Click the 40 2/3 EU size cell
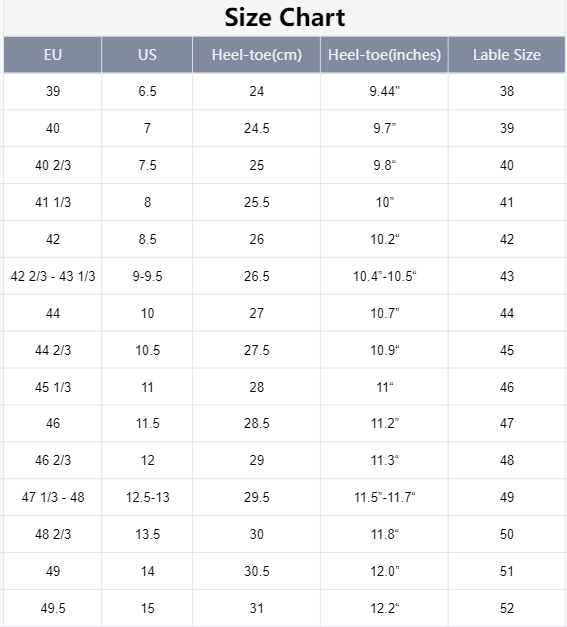The width and height of the screenshot is (567, 627). click(x=52, y=165)
